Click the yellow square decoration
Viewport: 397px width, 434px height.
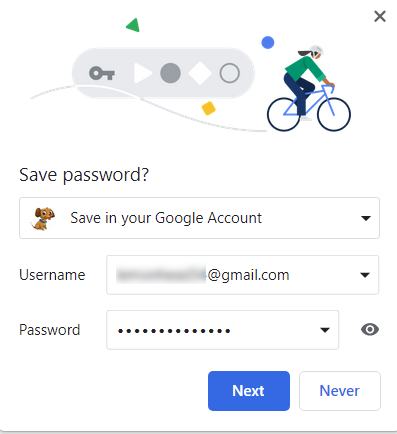(209, 108)
